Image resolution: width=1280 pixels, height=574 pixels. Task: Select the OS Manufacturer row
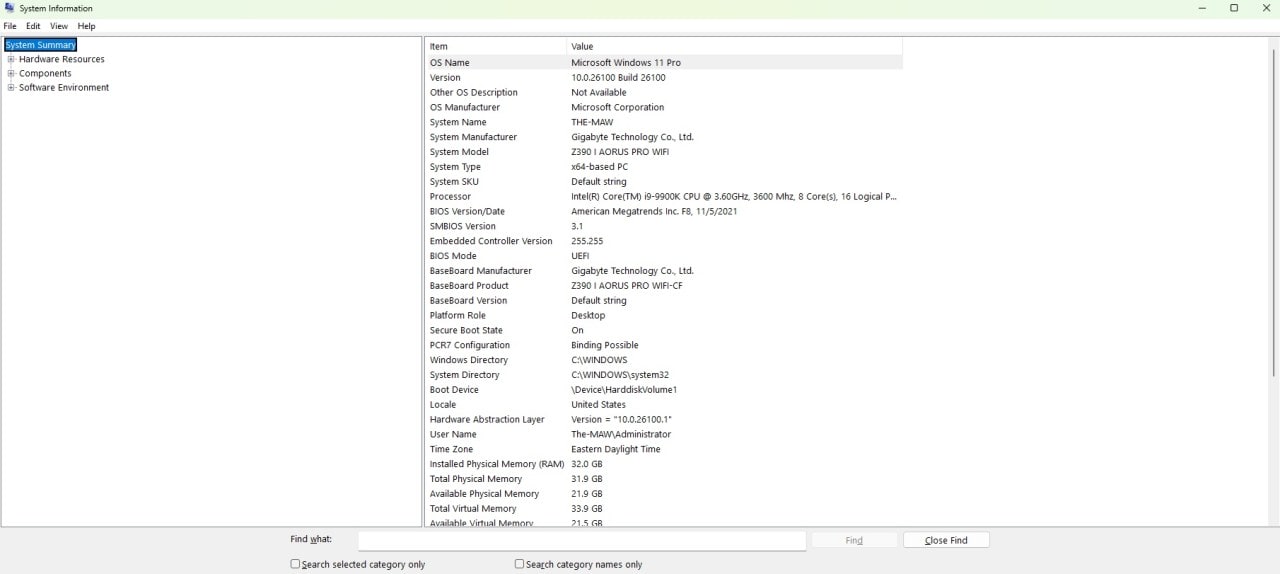[x=664, y=107]
